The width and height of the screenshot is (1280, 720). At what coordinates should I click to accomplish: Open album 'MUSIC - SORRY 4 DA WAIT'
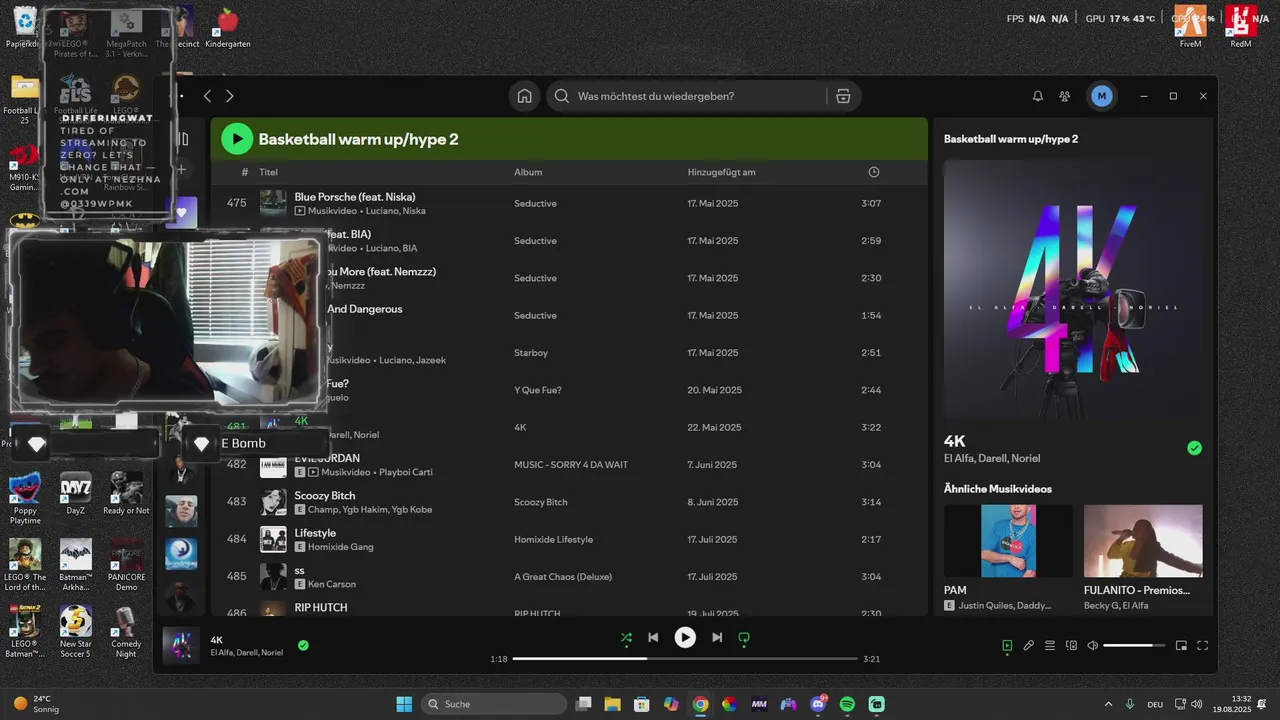pyautogui.click(x=571, y=465)
